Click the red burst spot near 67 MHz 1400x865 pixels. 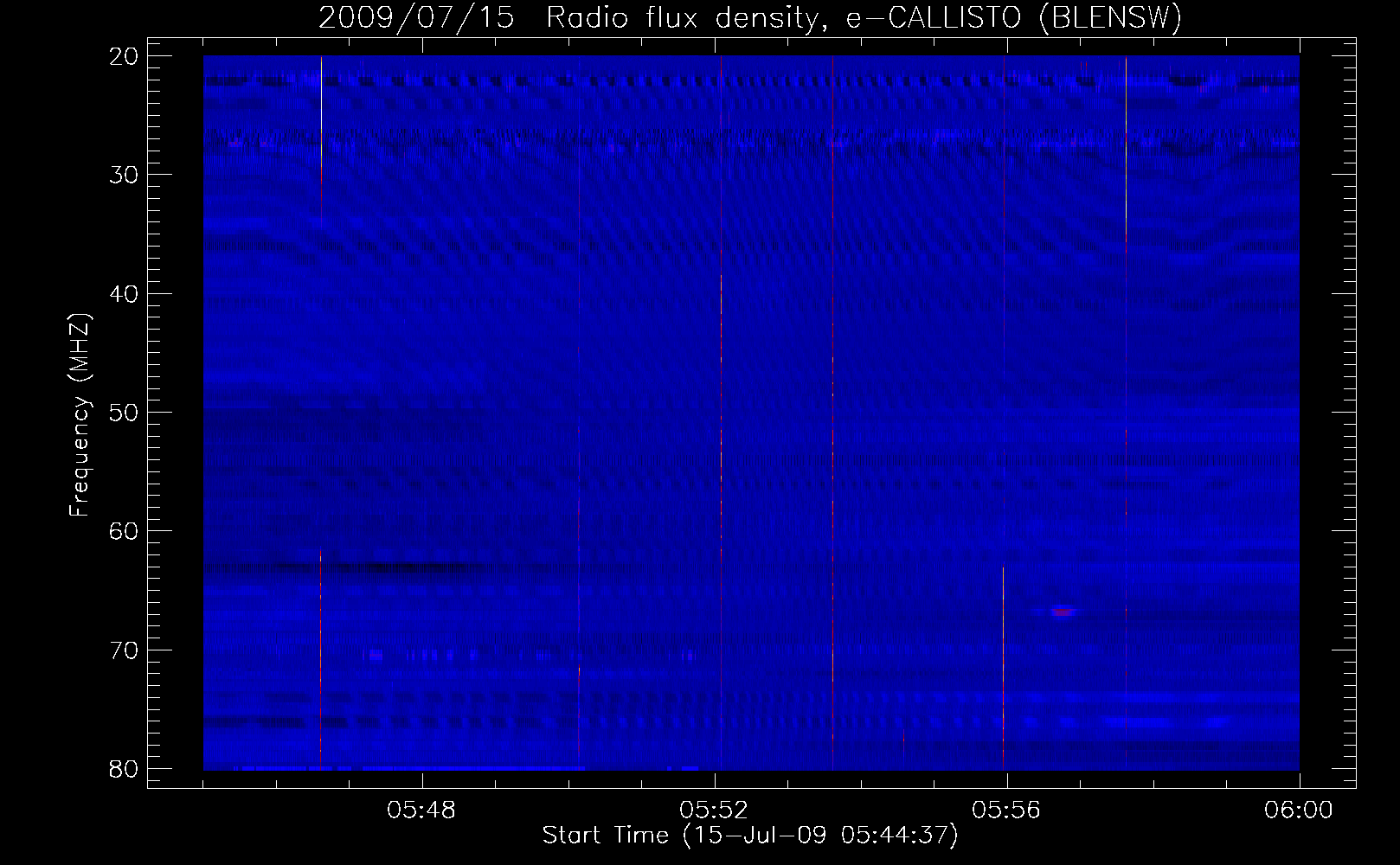click(x=1063, y=612)
